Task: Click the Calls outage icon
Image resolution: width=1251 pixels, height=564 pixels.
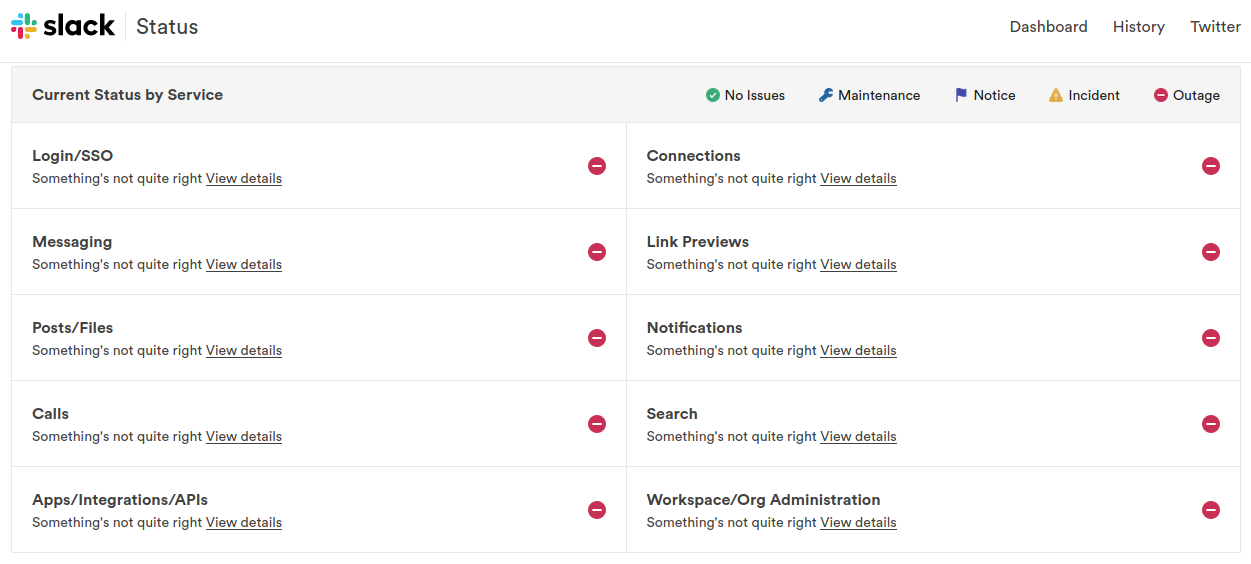Action: coord(597,424)
